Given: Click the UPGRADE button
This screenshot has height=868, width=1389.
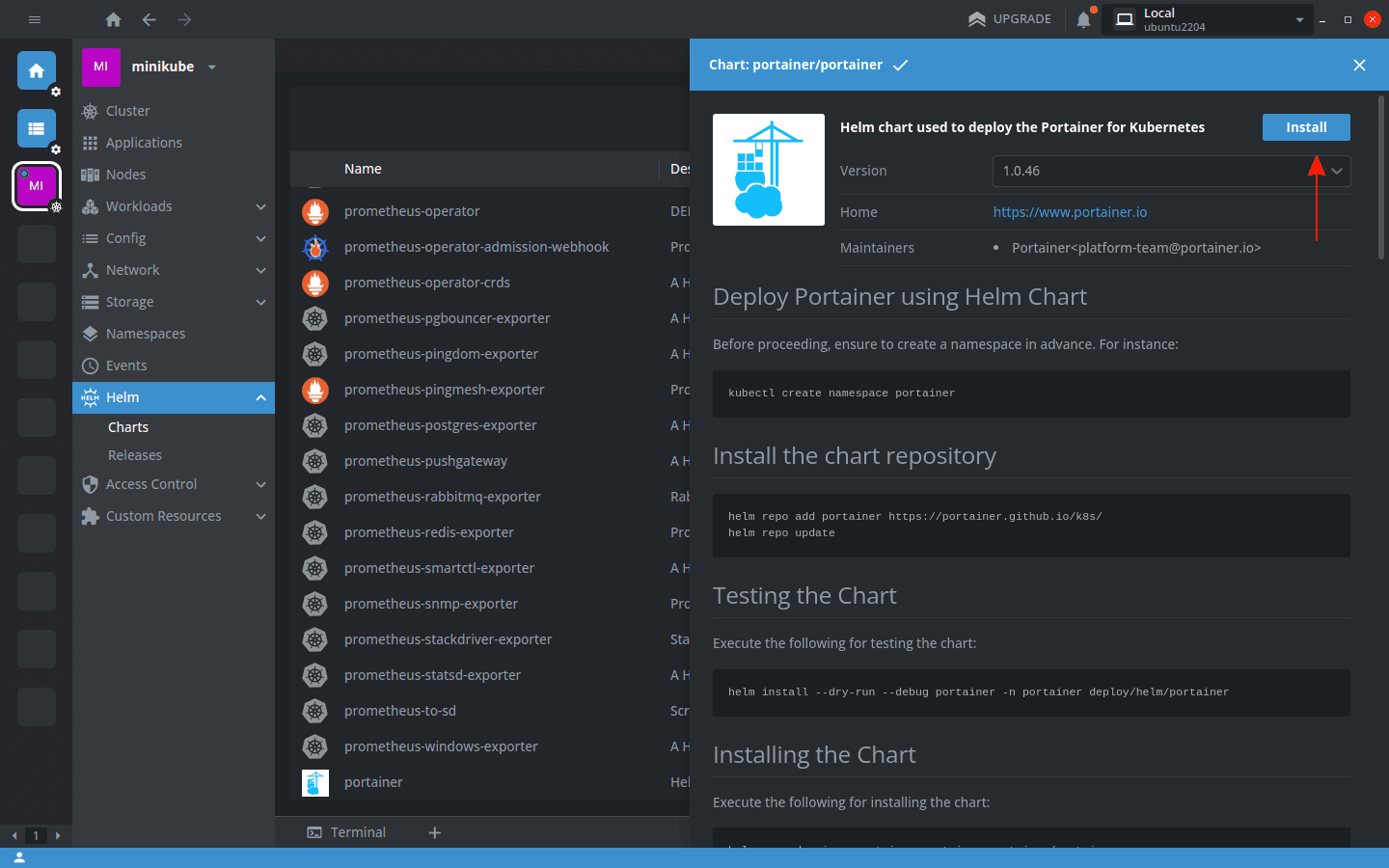Looking at the screenshot, I should click(x=1010, y=19).
